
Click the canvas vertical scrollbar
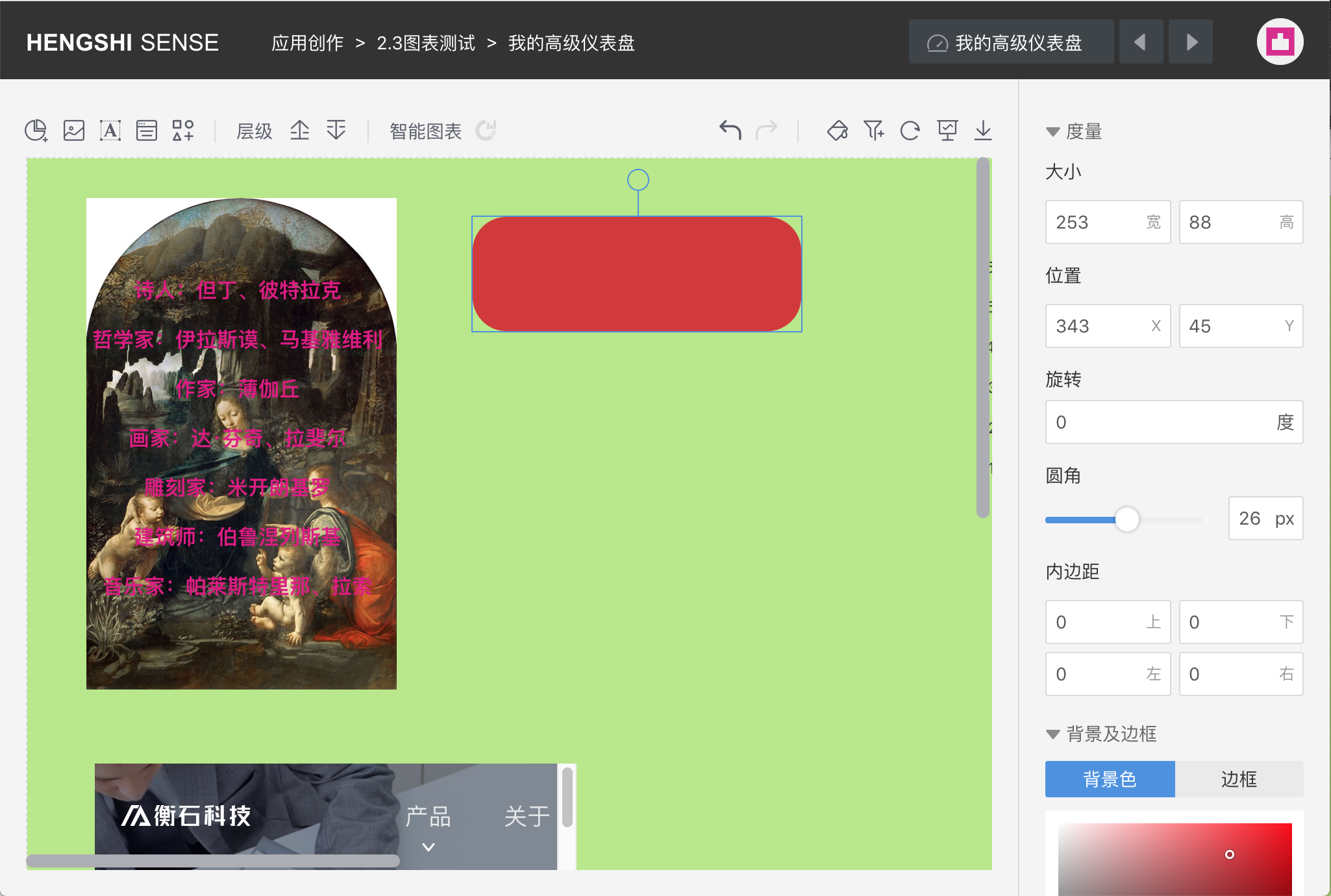983,338
